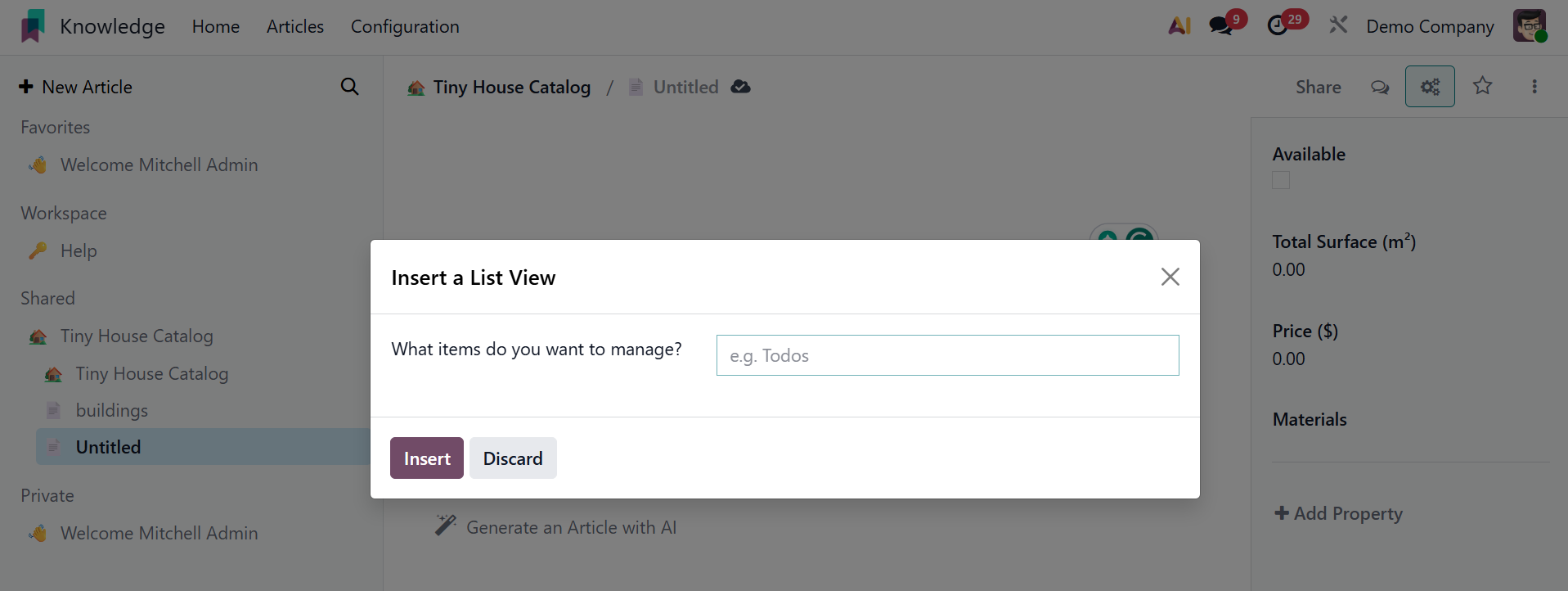Viewport: 1568px width, 591px height.
Task: Click the Discard button
Action: point(513,458)
